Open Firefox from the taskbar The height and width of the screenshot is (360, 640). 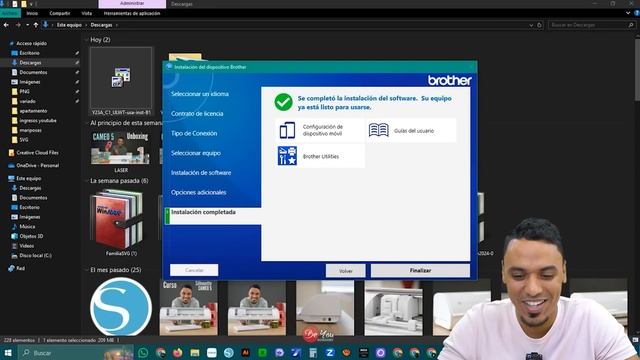[x=178, y=353]
